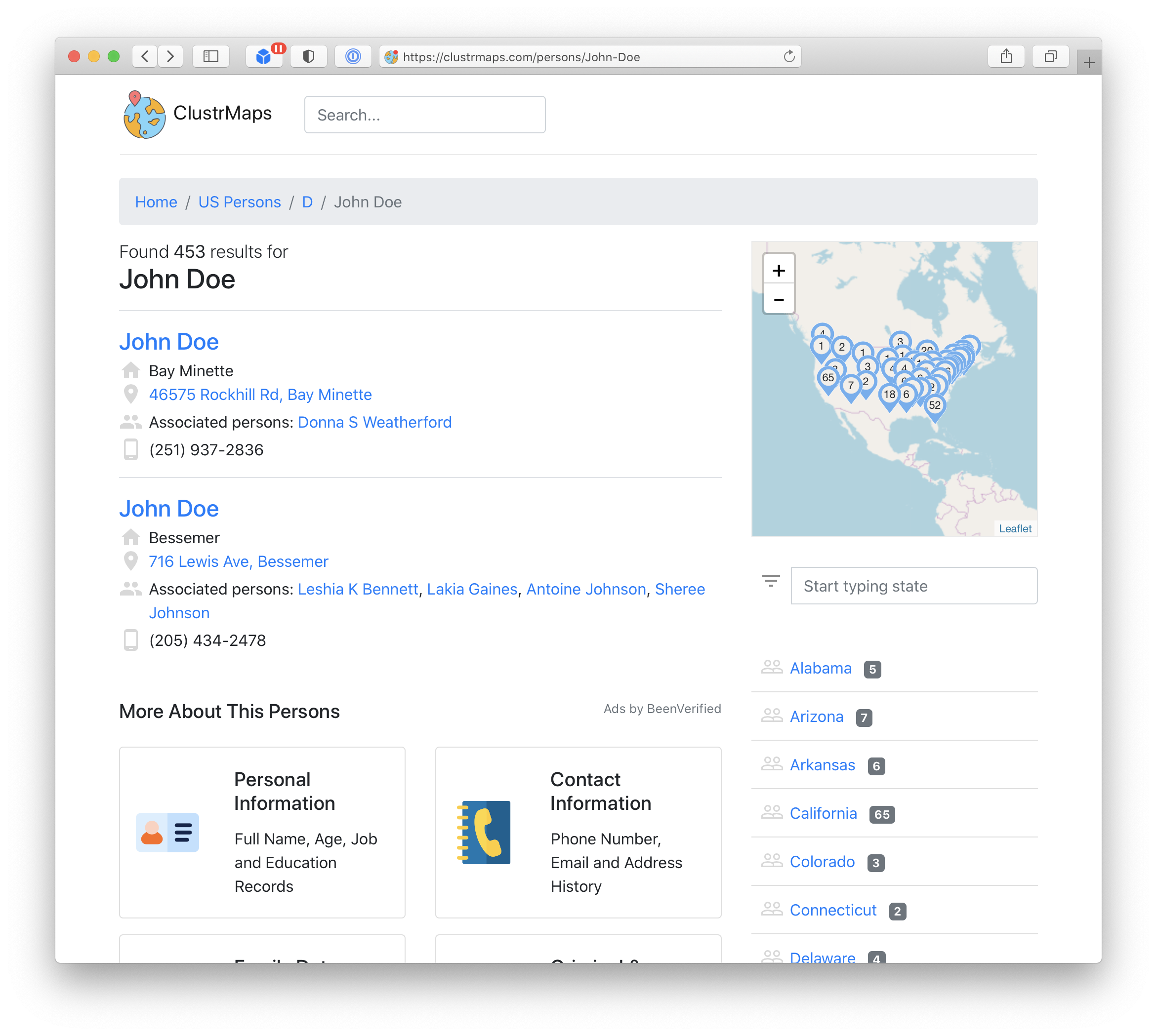This screenshot has height=1036, width=1157.
Task: Reload the page using refresh icon
Action: [x=788, y=56]
